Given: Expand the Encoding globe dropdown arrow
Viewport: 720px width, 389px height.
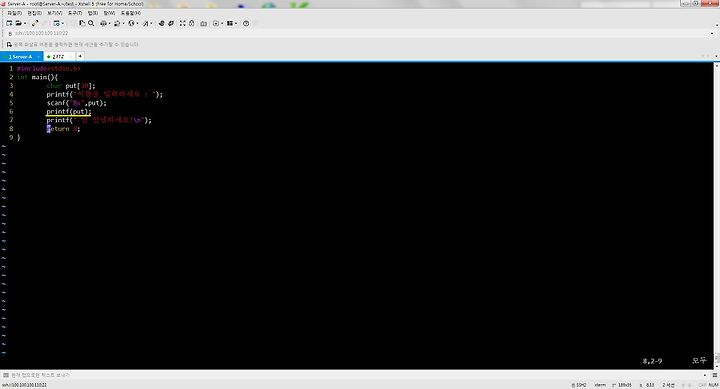Looking at the screenshot, I should click(x=137, y=23).
